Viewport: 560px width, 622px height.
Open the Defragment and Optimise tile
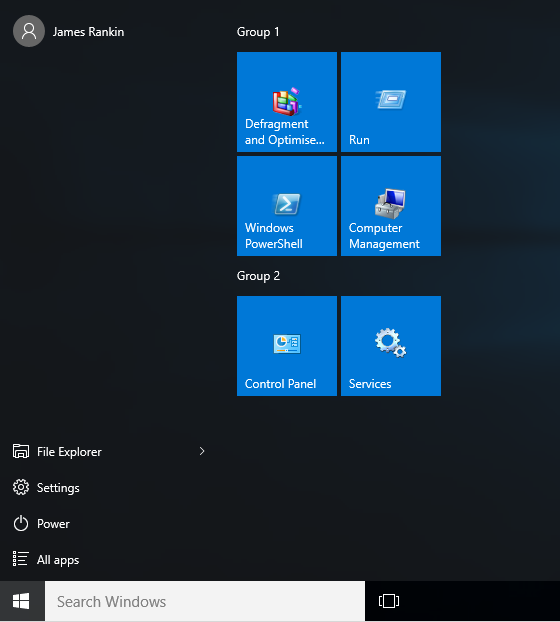(x=287, y=102)
